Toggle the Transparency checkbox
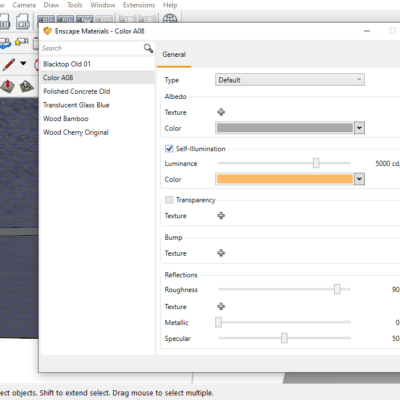Viewport: 400px width, 400px height. tap(169, 200)
